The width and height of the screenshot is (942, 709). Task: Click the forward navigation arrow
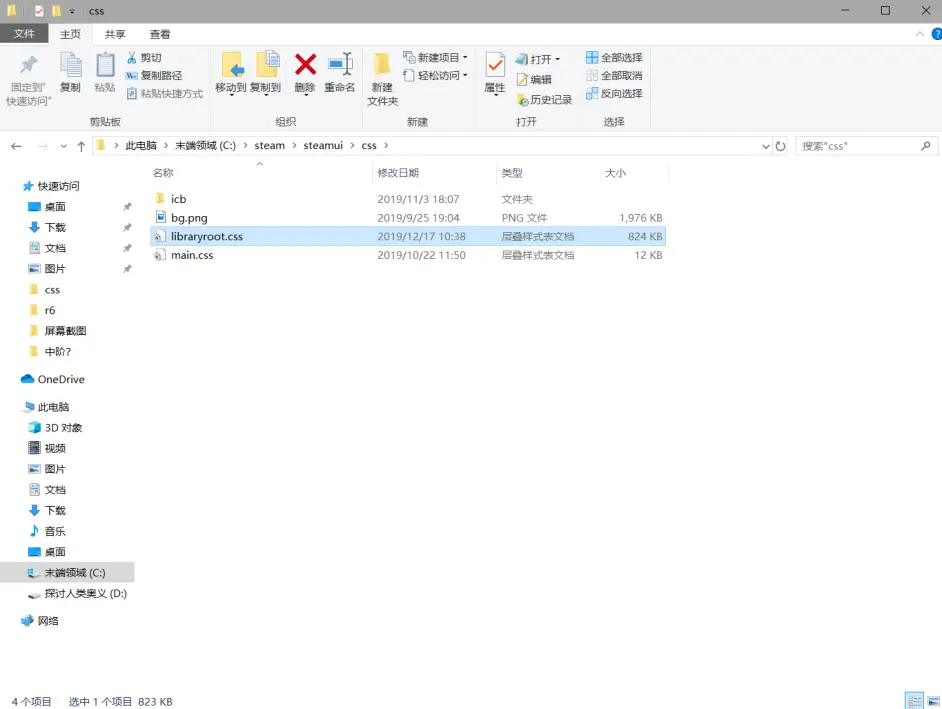point(43,146)
